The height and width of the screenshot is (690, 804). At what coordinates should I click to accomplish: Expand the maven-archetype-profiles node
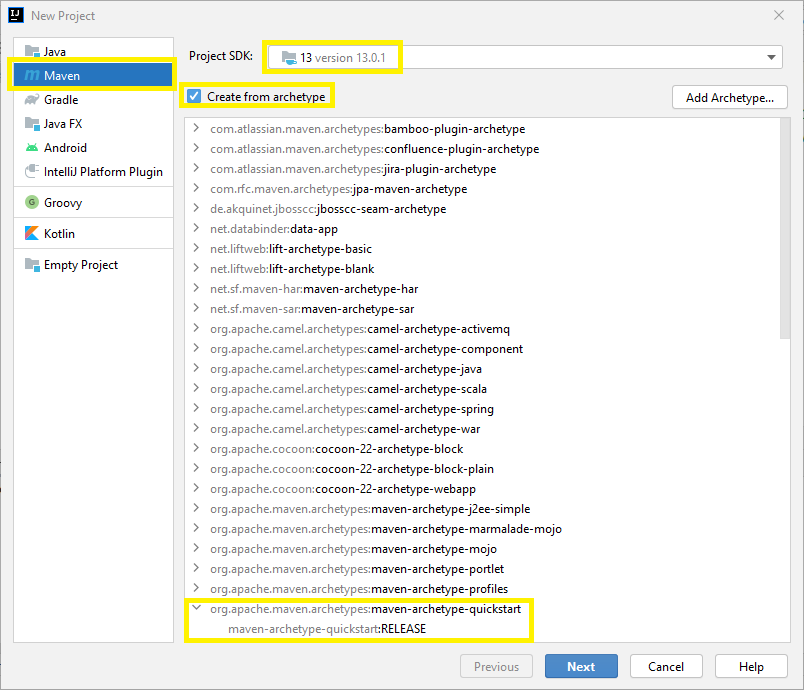[196, 588]
